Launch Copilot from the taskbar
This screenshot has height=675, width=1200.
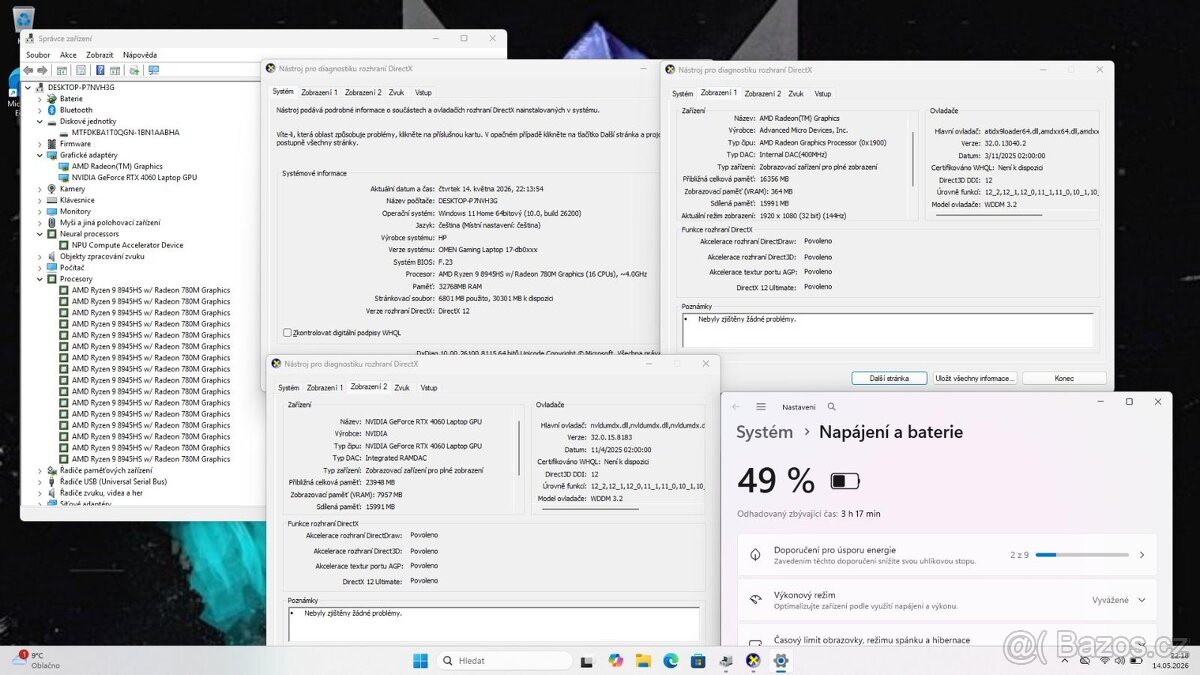point(615,660)
